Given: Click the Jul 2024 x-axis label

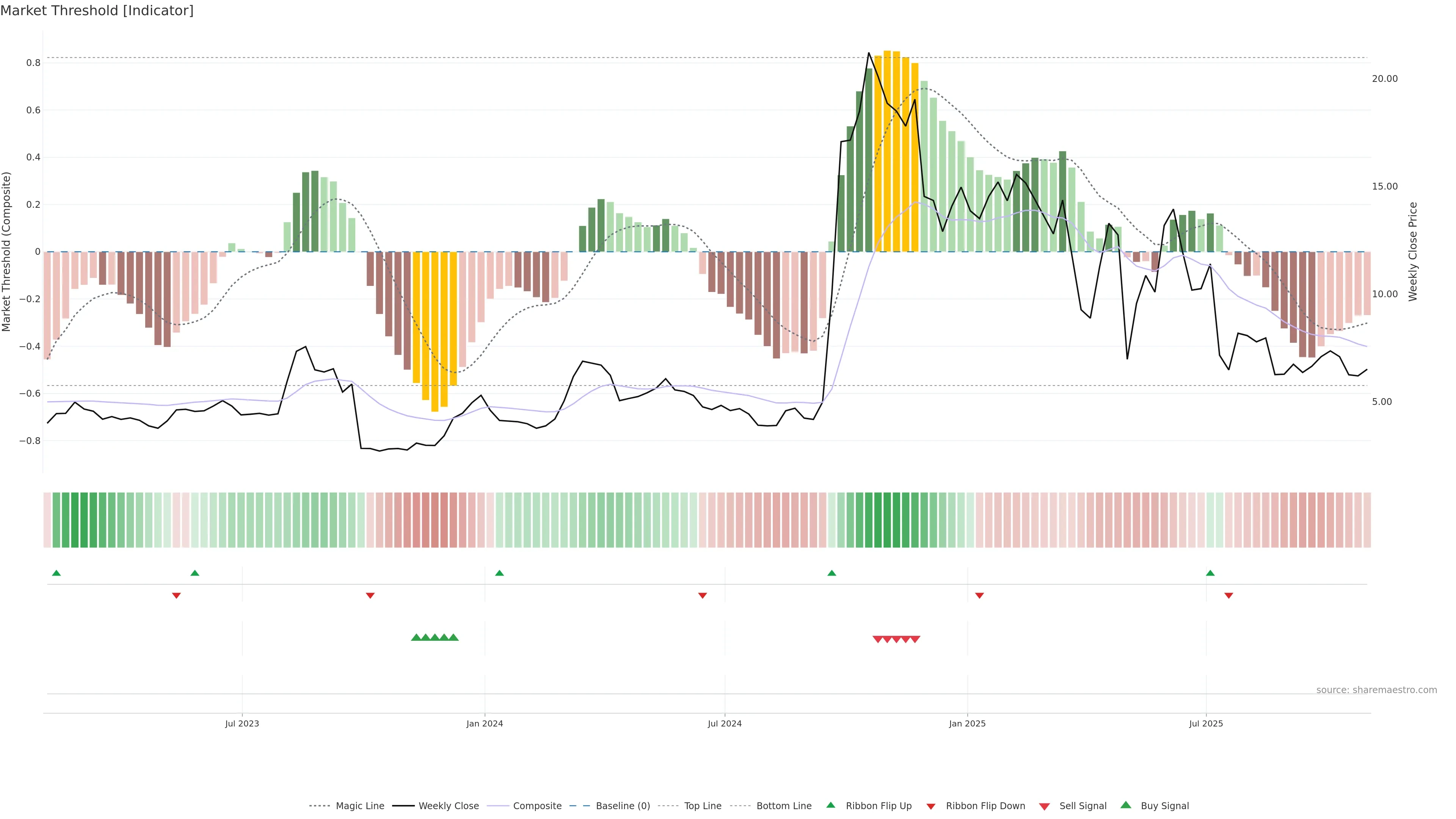Looking at the screenshot, I should click(x=725, y=723).
